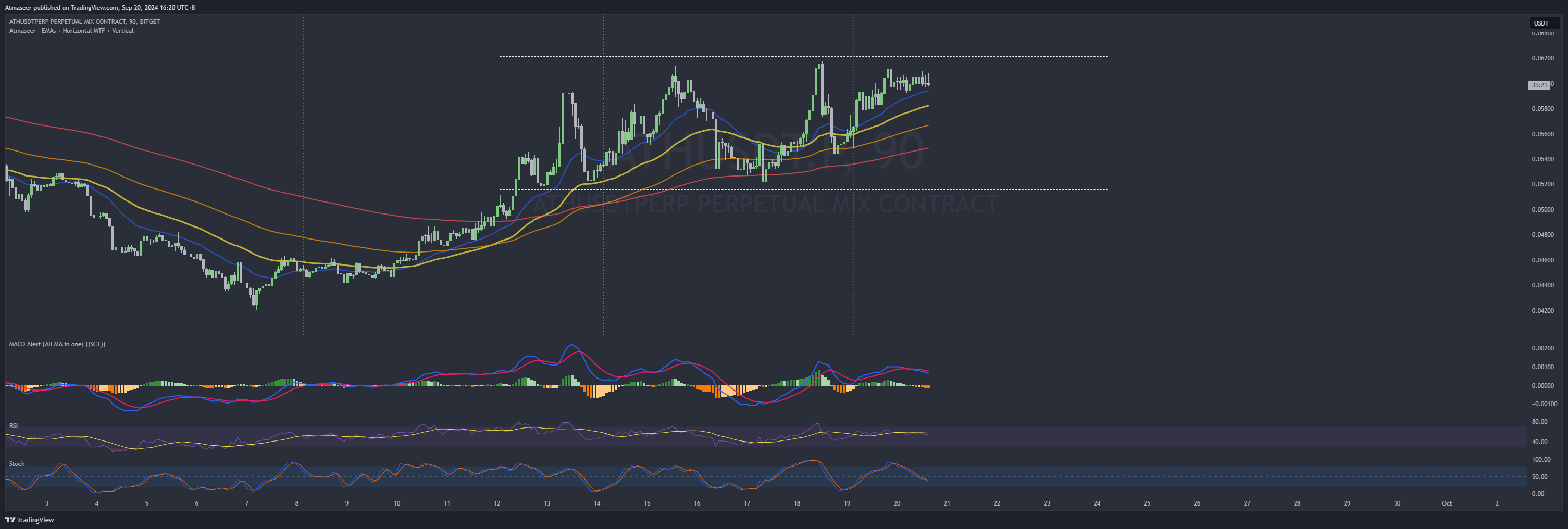This screenshot has width=1568, height=529.
Task: Click date label 8 on time axis
Action: point(297,503)
